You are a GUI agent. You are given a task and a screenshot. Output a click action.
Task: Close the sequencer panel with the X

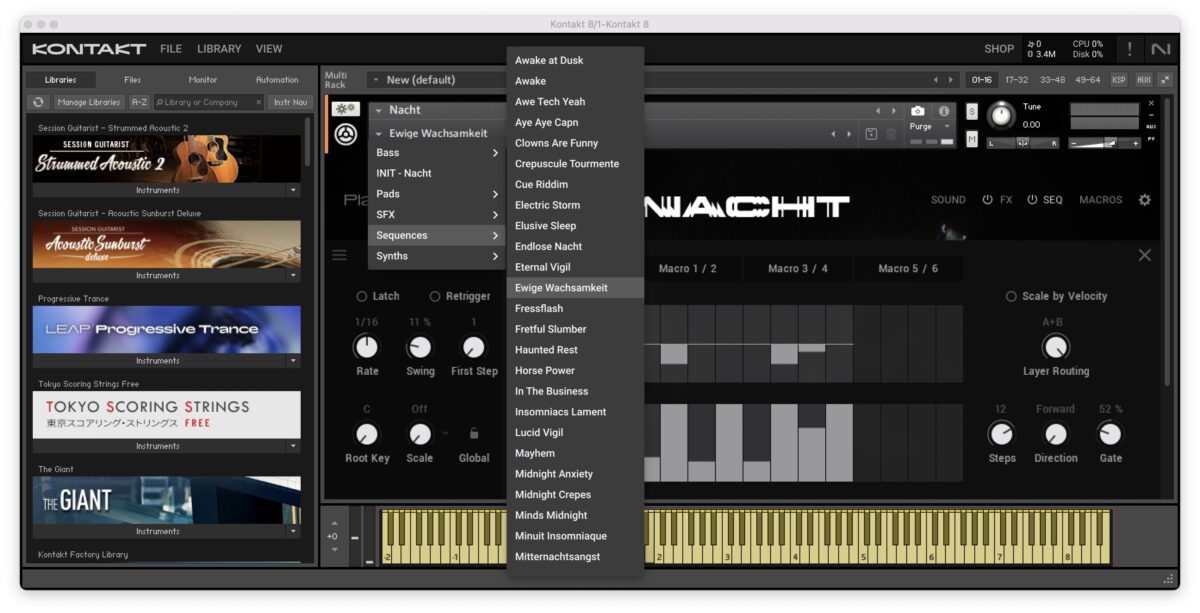1145,255
